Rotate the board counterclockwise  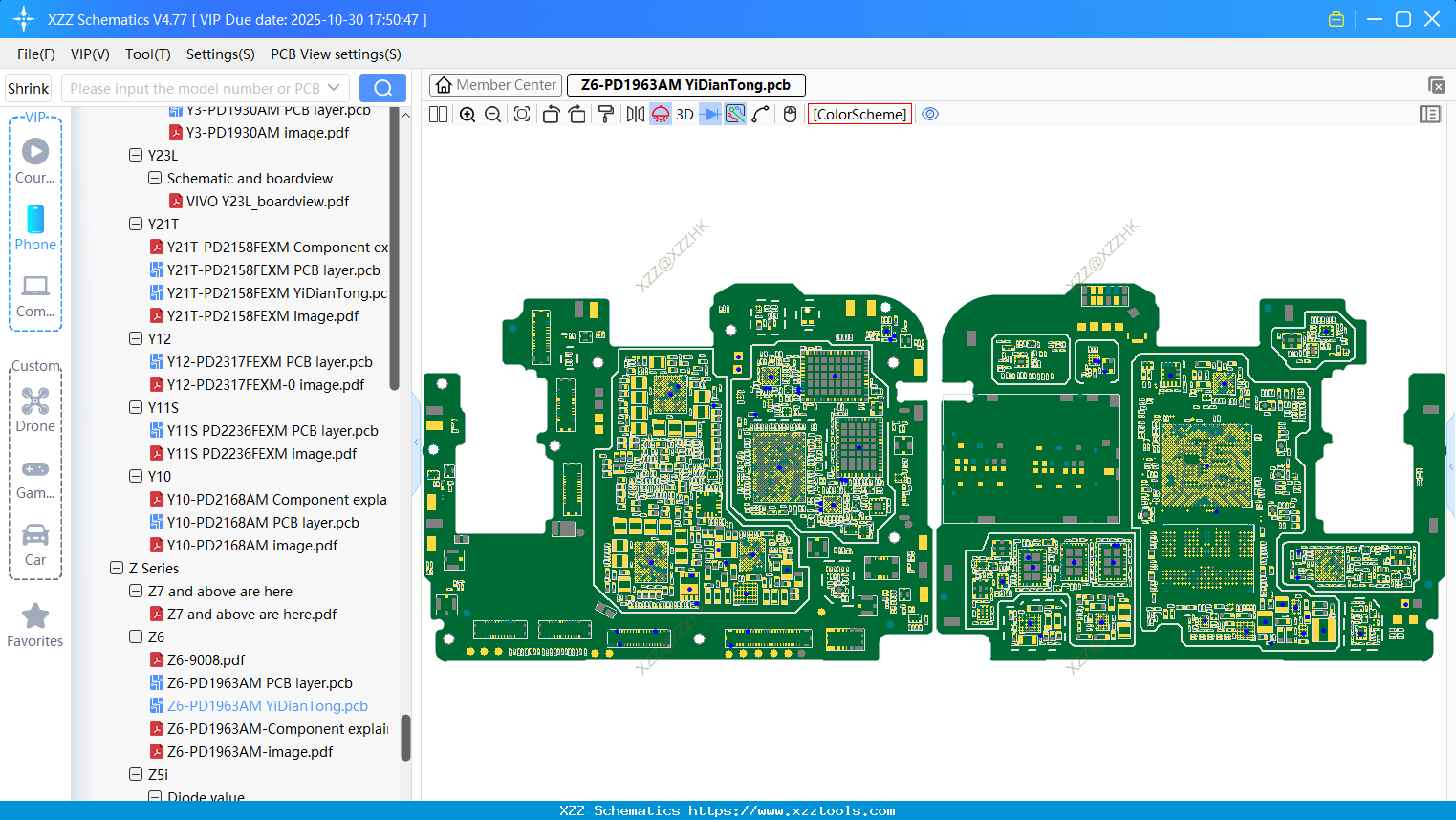551,115
